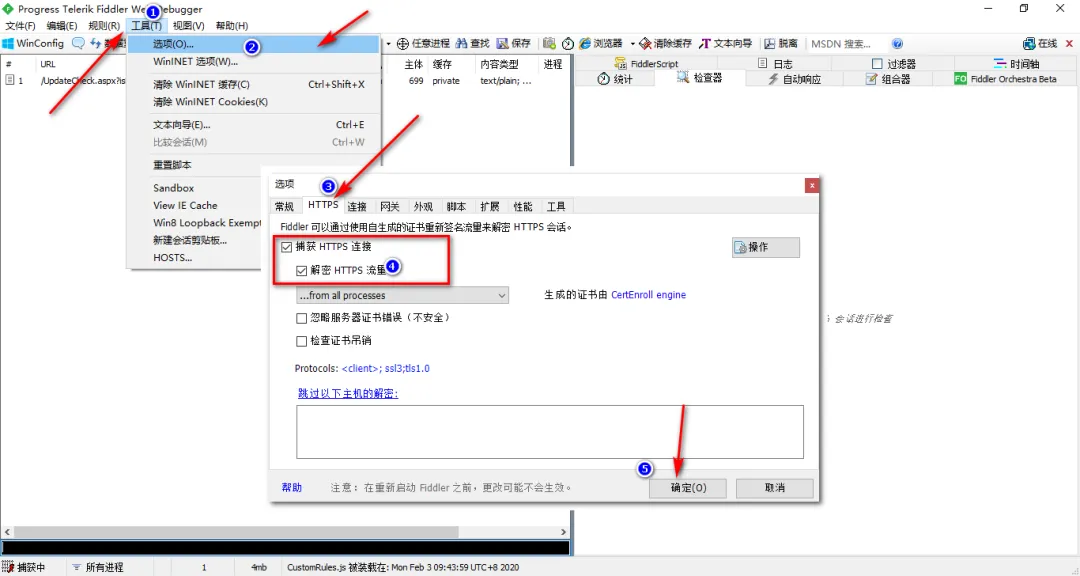Open the FiddlerScript tab
This screenshot has width=1080, height=576.
[646, 63]
